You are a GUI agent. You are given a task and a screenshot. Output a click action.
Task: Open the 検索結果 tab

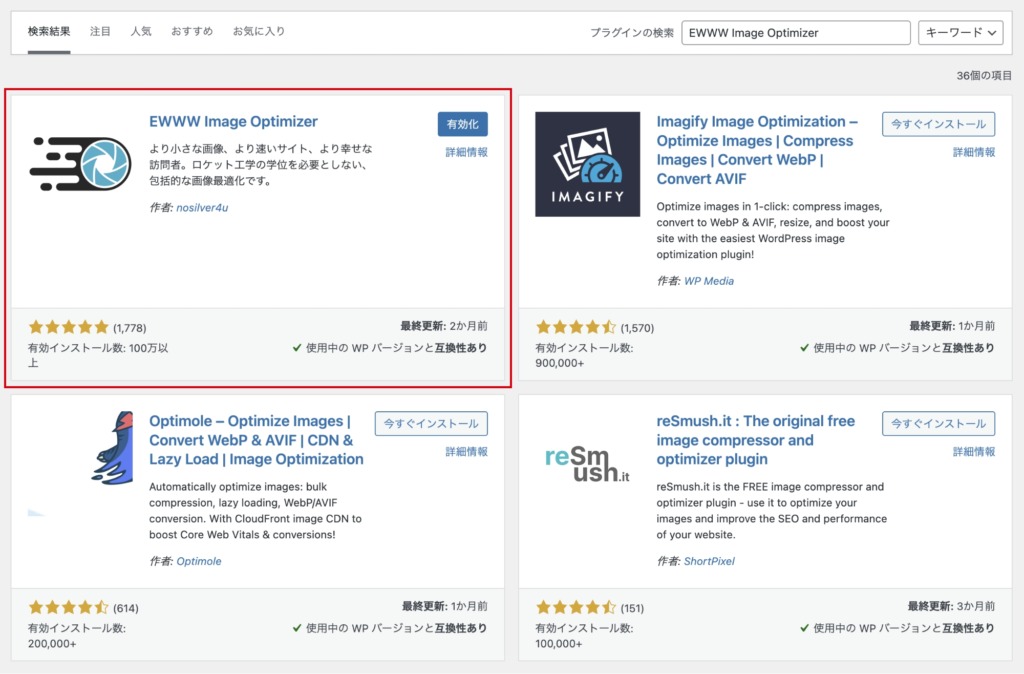49,31
